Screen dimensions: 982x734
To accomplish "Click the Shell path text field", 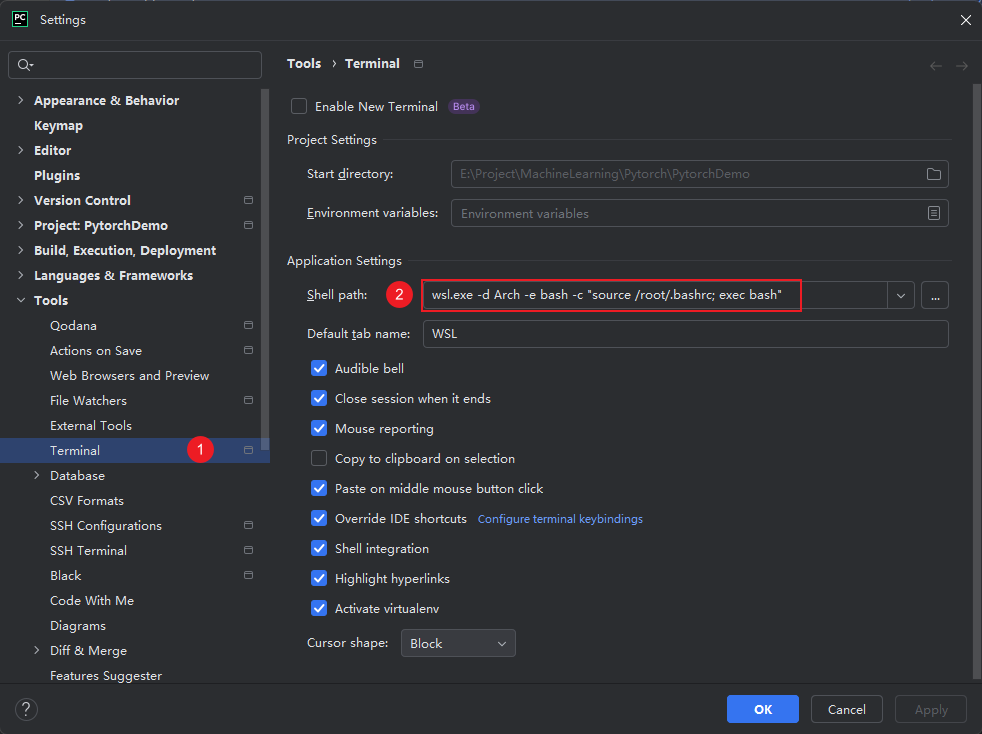I will [655, 296].
